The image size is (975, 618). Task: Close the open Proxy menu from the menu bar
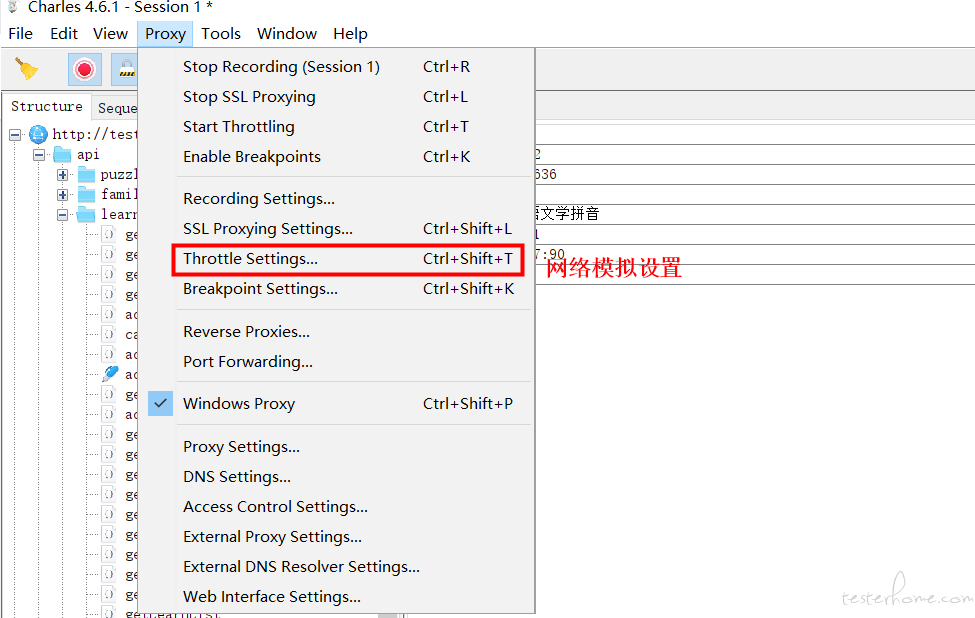pos(165,34)
